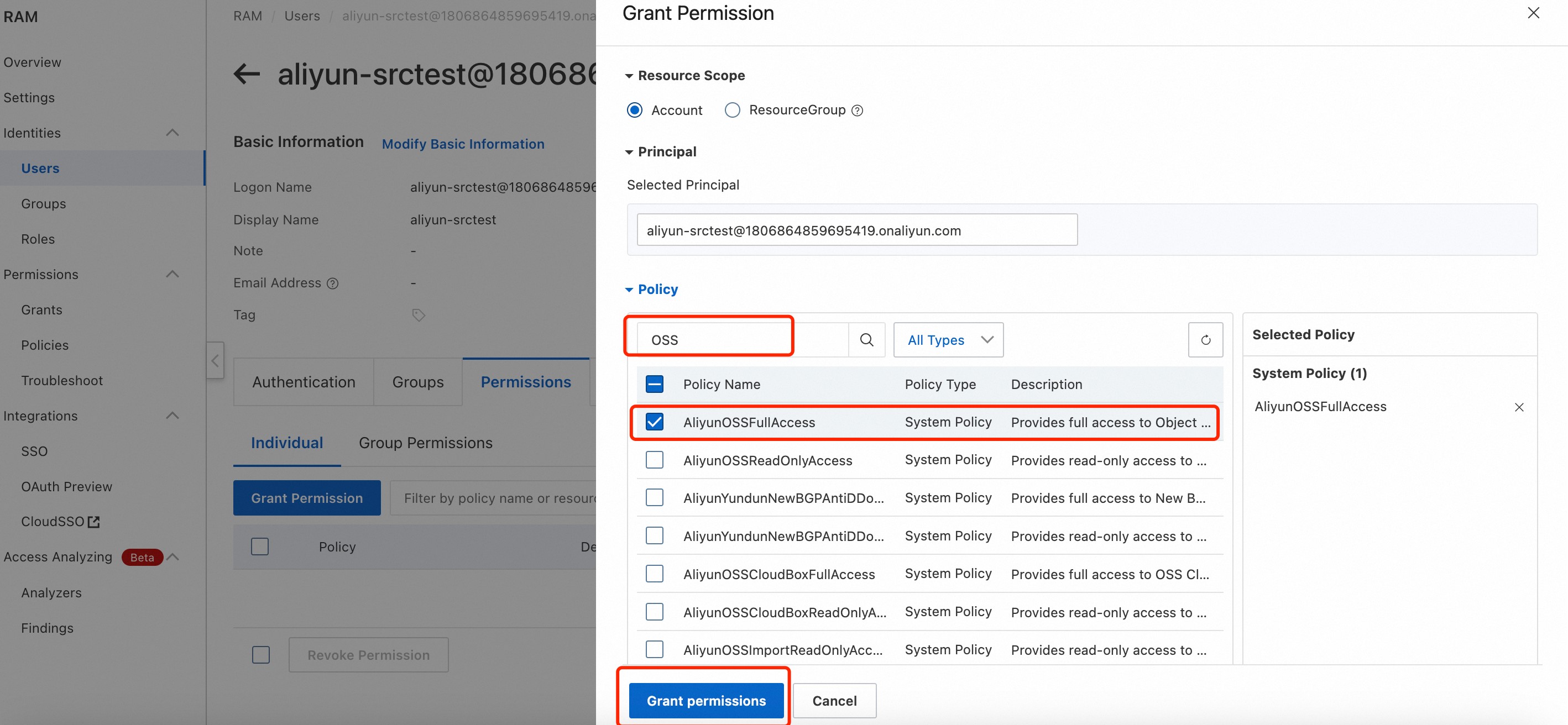Switch to Group Permissions sub-tab
Viewport: 1568px width, 725px height.
(426, 443)
